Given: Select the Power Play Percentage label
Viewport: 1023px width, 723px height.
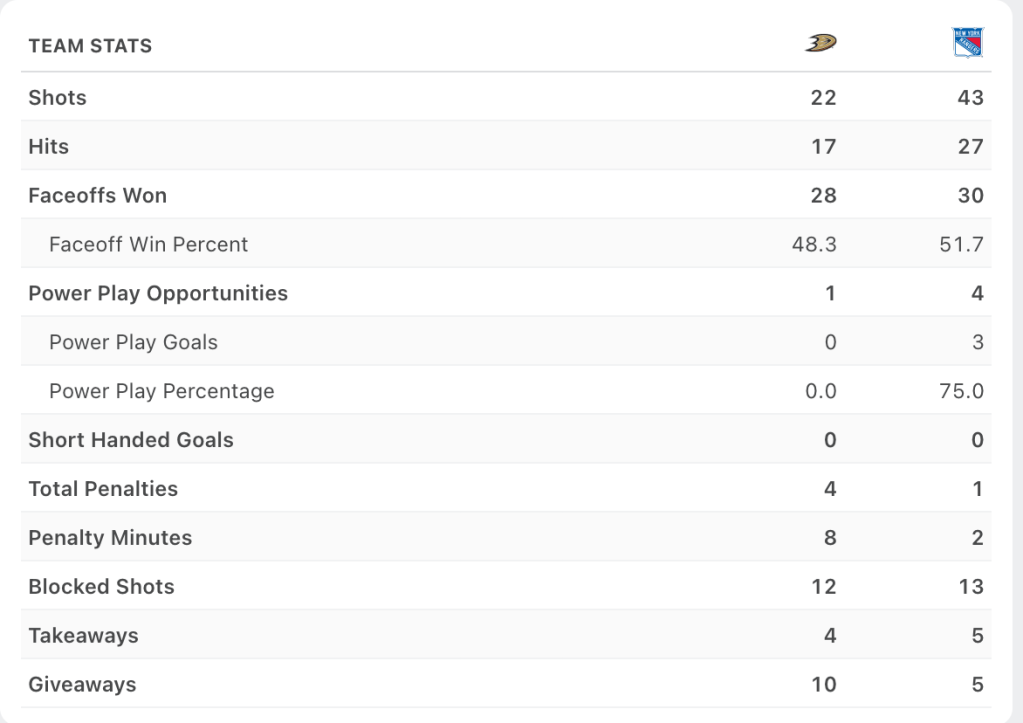Looking at the screenshot, I should pyautogui.click(x=161, y=392).
